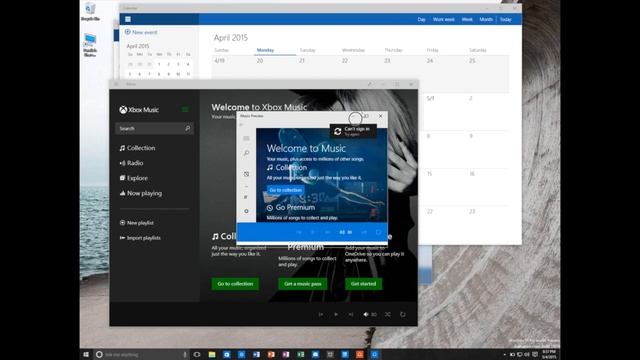Select Monday column header in Calendar
This screenshot has height=360, width=640.
[265, 50]
